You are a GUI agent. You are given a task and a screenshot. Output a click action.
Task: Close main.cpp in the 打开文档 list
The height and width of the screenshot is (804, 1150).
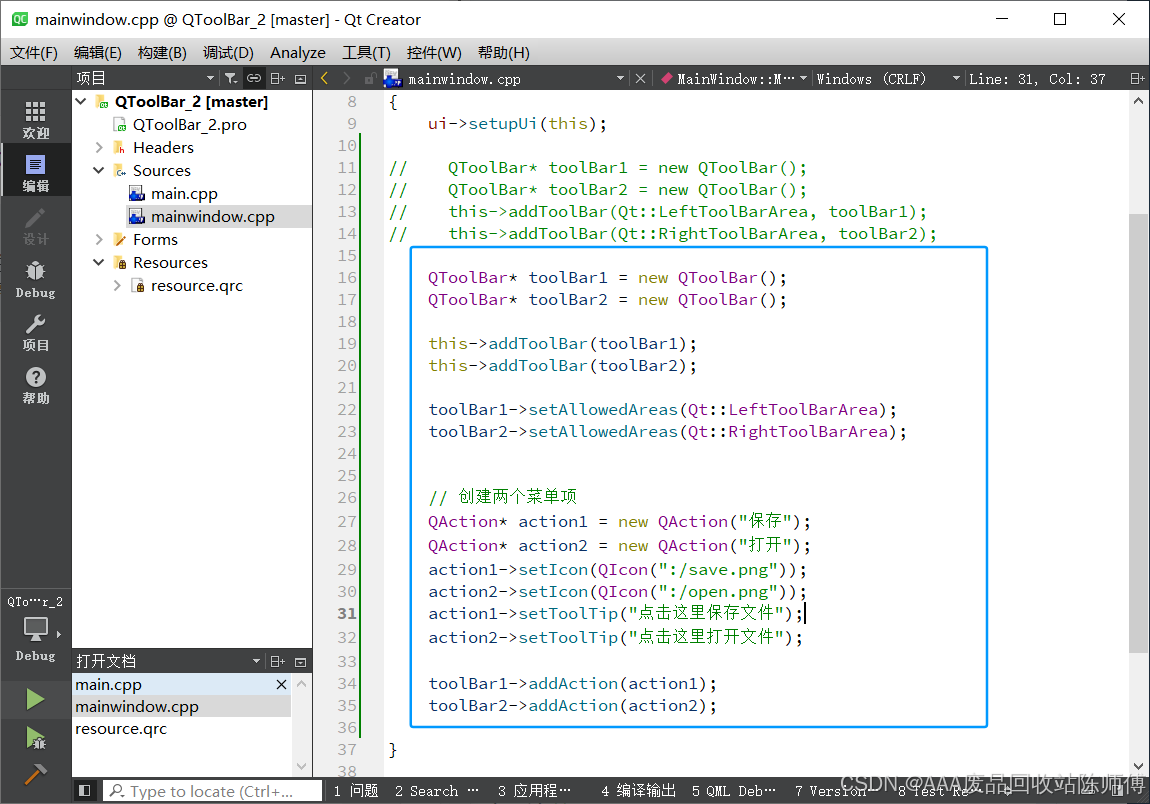pos(280,684)
